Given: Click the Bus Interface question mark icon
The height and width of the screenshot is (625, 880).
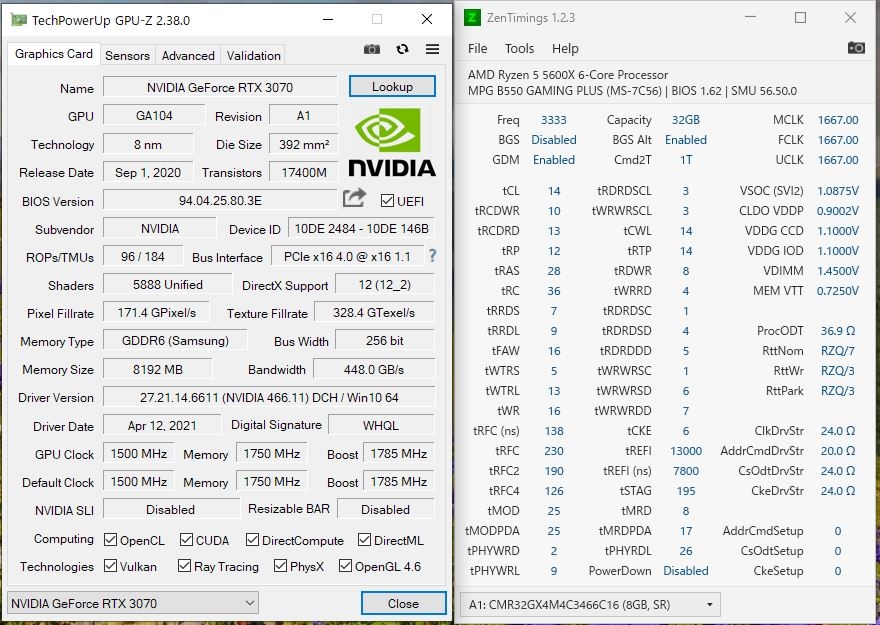Looking at the screenshot, I should pos(432,256).
